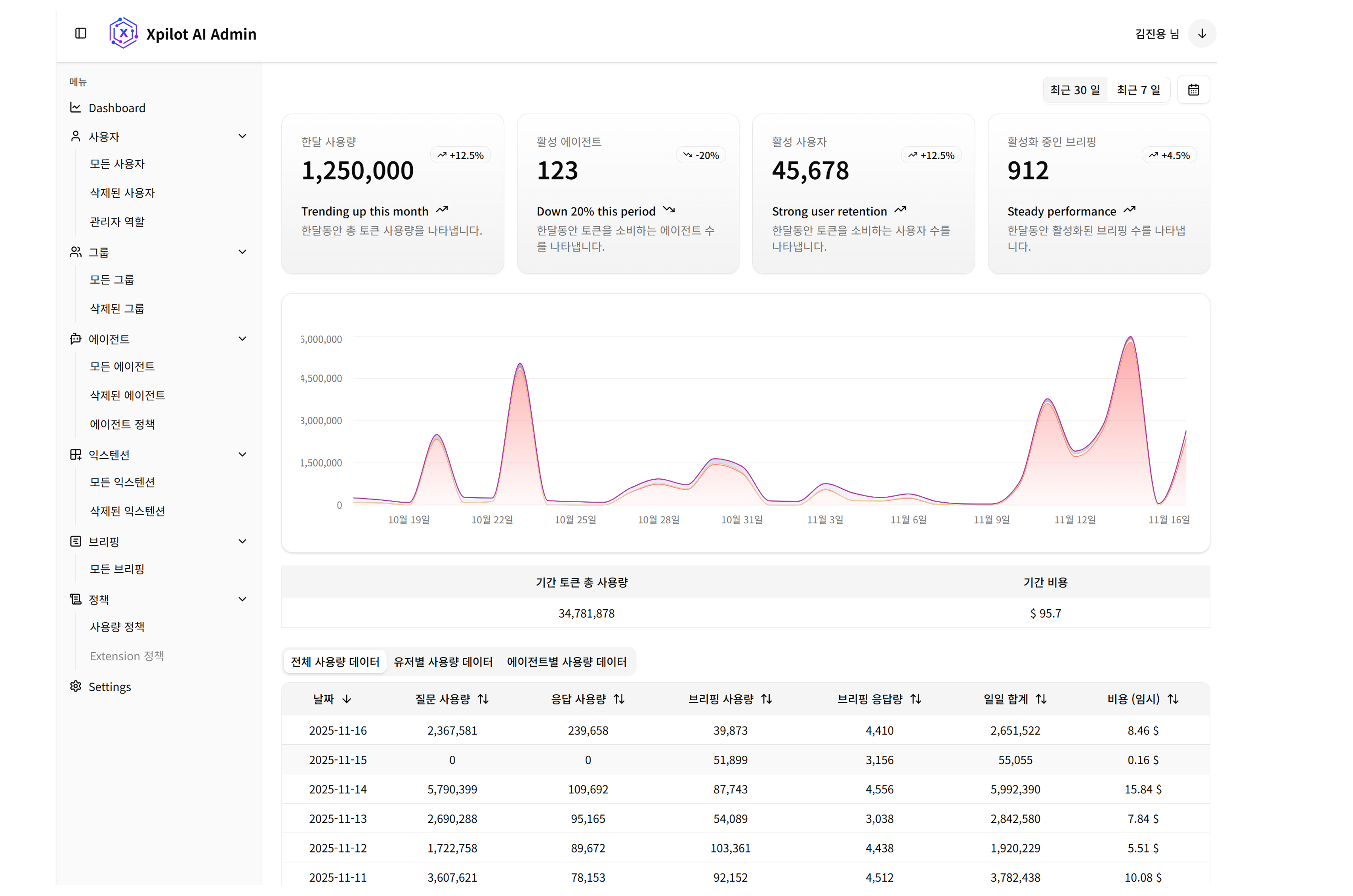This screenshot has width=1353, height=896.
Task: Sort by 날짜 down arrow icon
Action: (347, 699)
